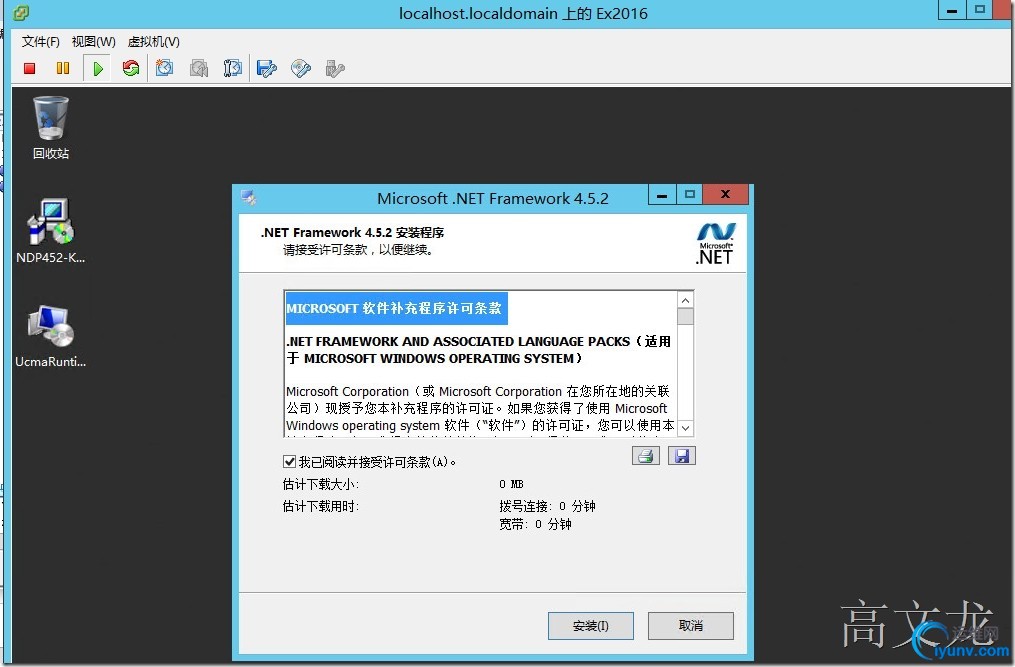Click the revert to snapshot toolbar icon
1015x667 pixels.
[199, 68]
